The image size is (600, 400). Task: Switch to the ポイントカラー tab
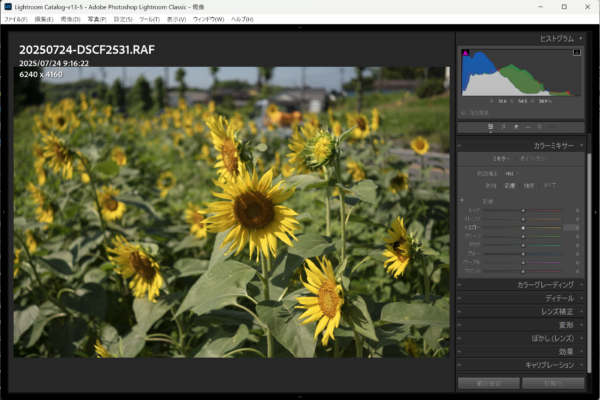coord(533,158)
